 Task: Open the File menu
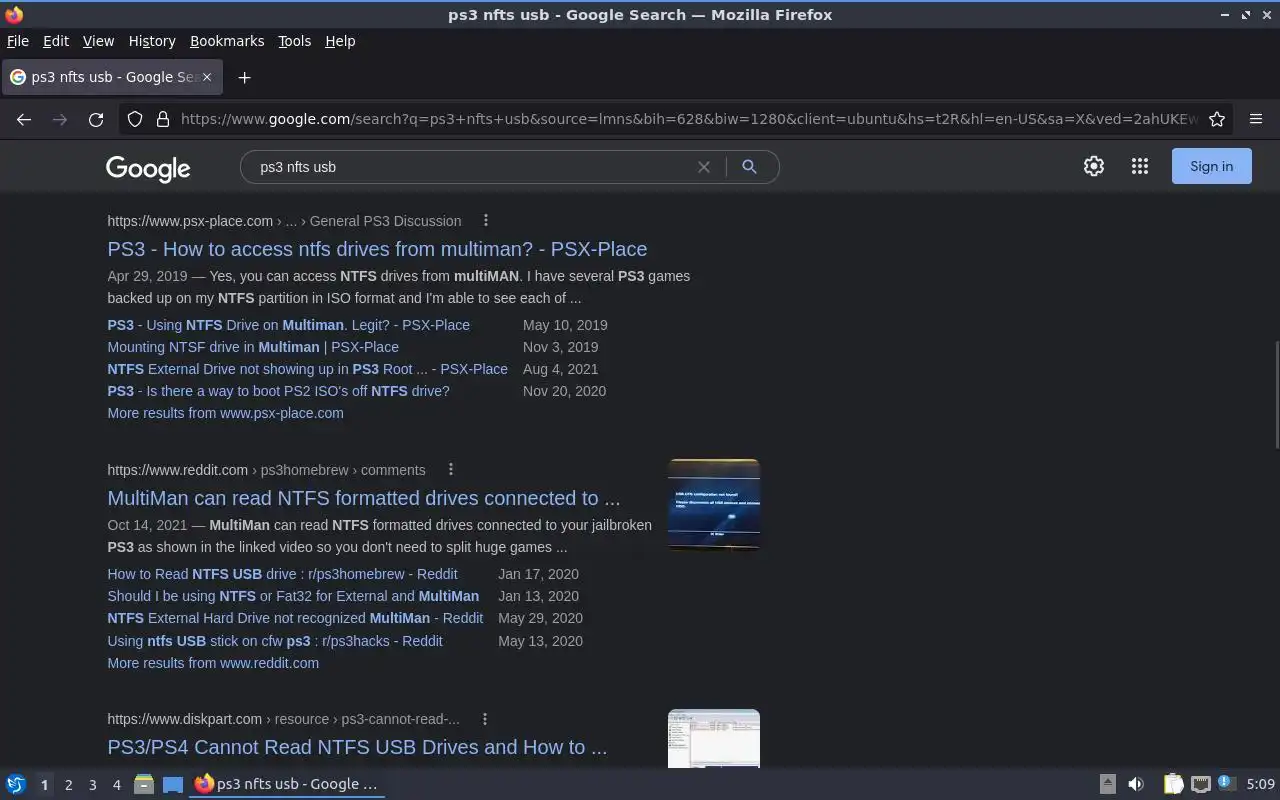(18, 41)
